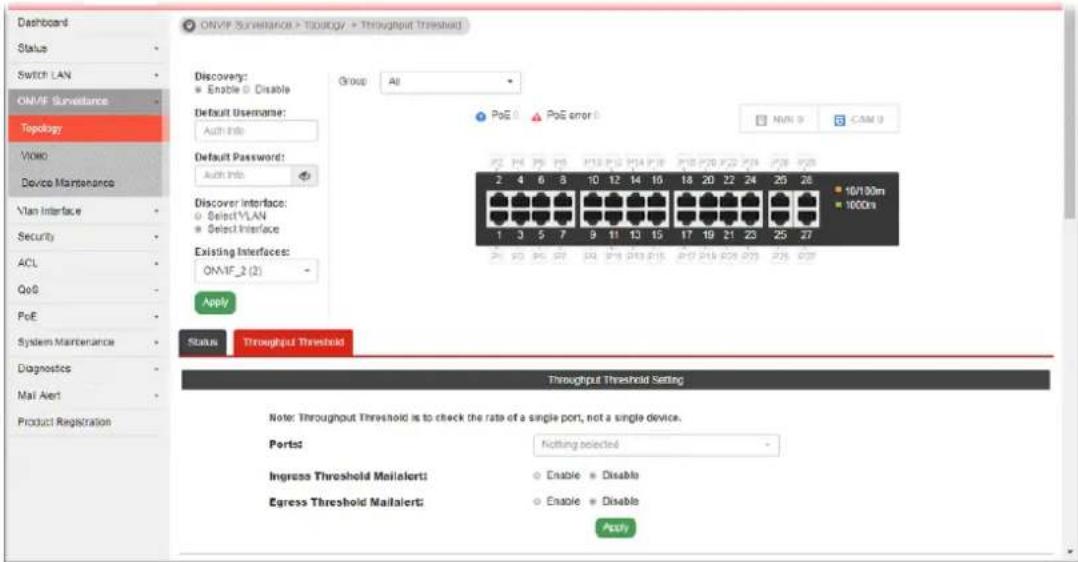The height and width of the screenshot is (562, 1078).
Task: Click the CAM device count icon
Action: click(x=839, y=120)
